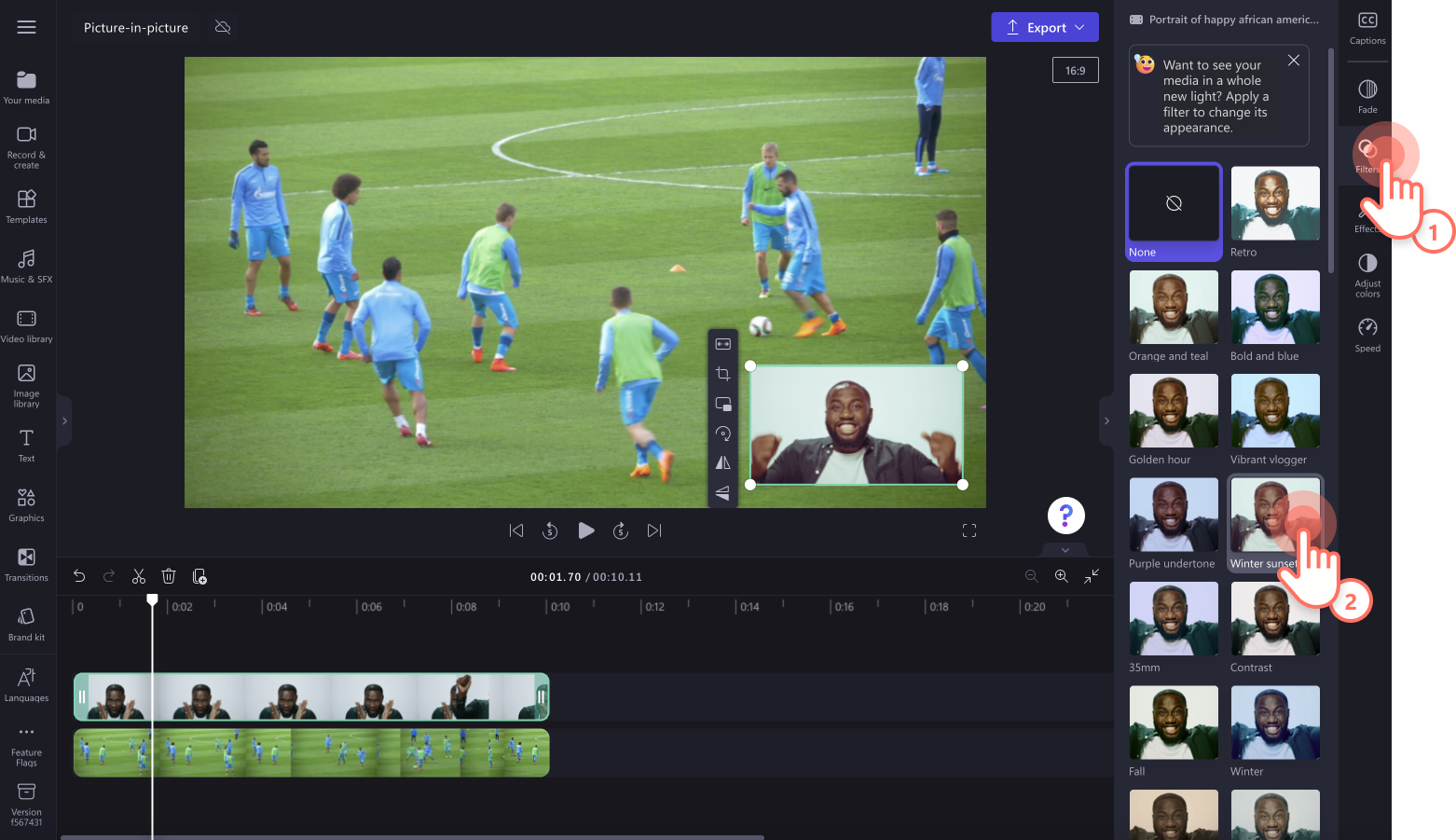Open the Speed tab
The image size is (1456, 840).
1367,335
